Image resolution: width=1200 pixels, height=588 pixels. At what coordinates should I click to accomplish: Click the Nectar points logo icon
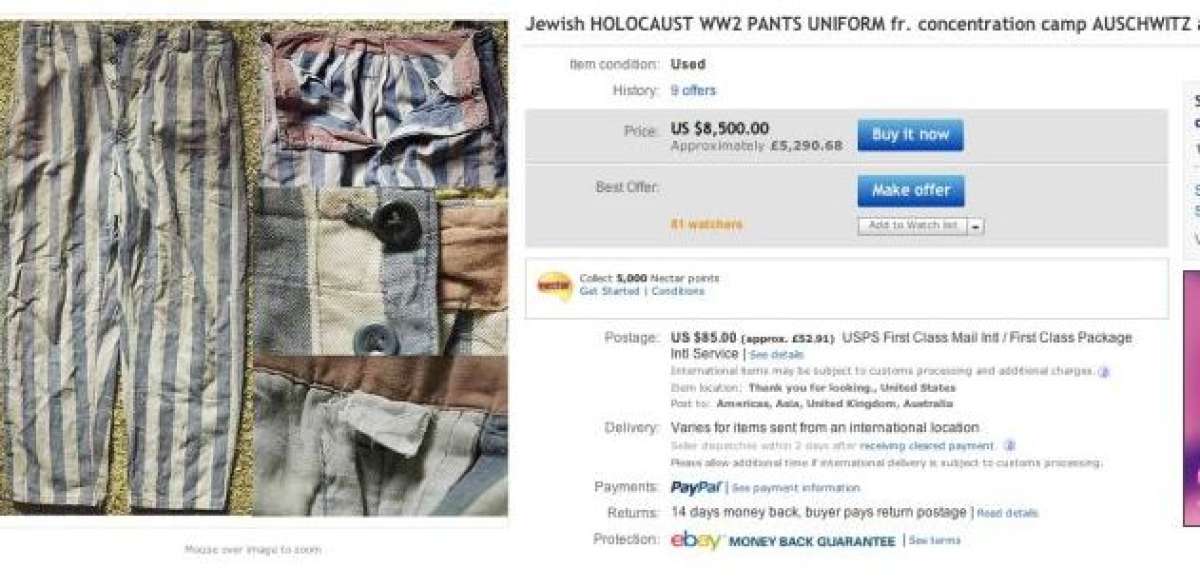pos(554,285)
